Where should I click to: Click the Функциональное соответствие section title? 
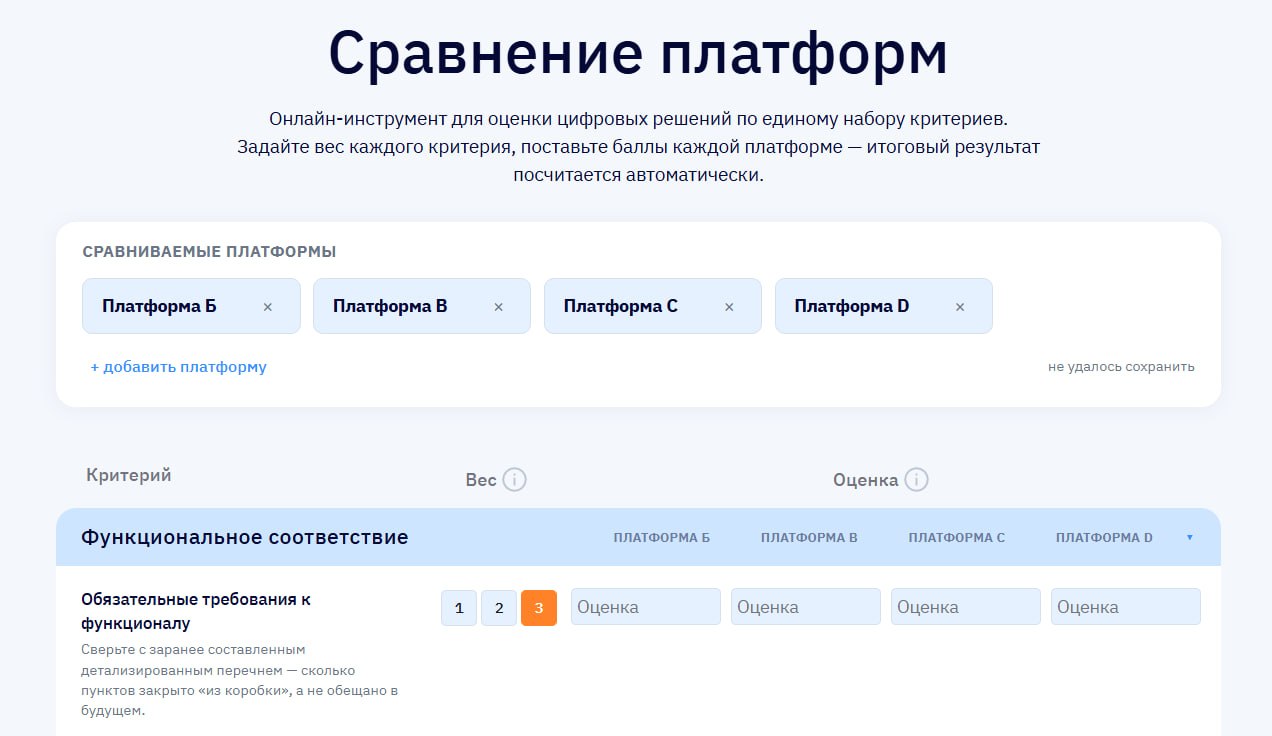[x=245, y=537]
